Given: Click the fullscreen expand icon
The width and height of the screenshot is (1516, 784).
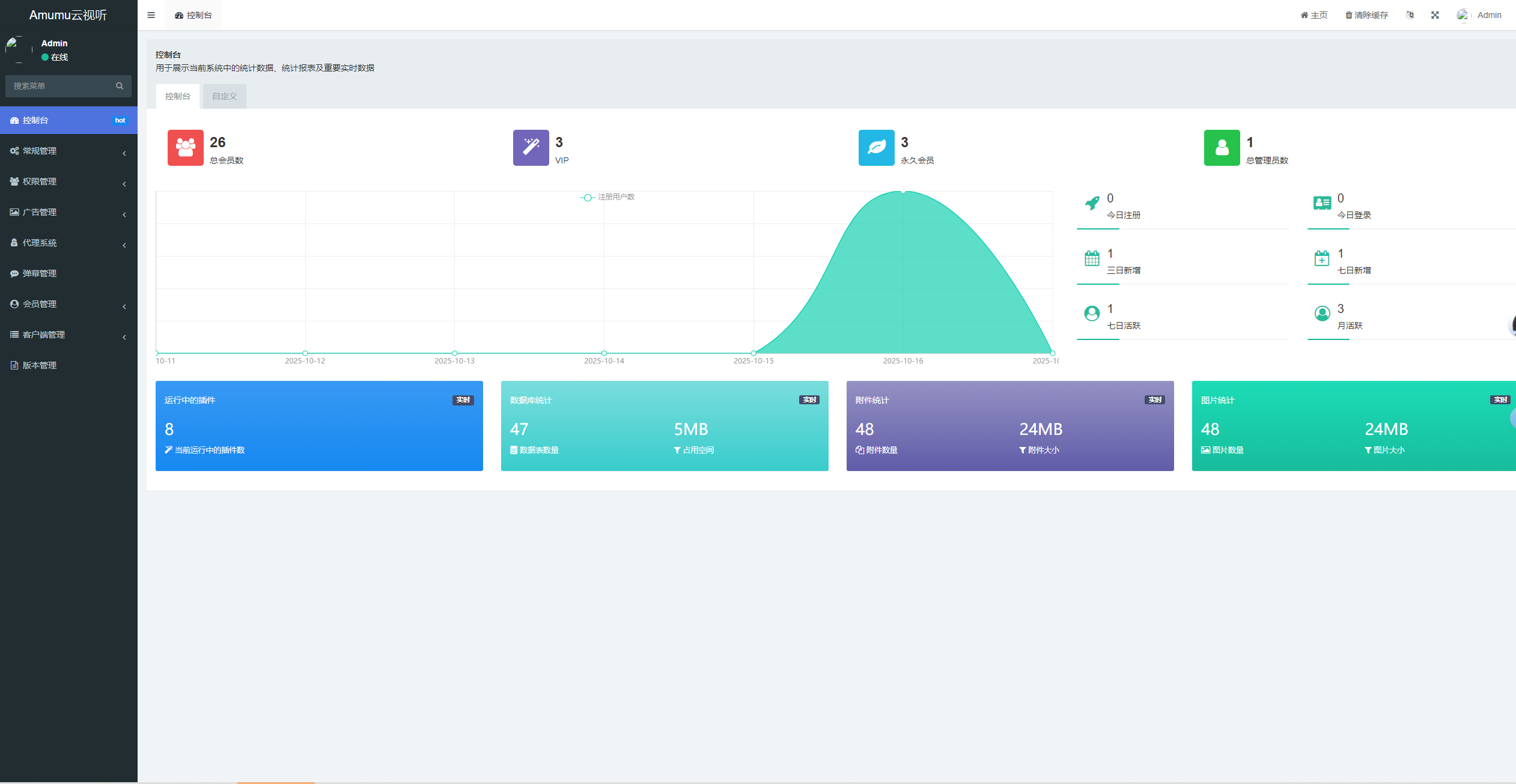Looking at the screenshot, I should pyautogui.click(x=1435, y=15).
